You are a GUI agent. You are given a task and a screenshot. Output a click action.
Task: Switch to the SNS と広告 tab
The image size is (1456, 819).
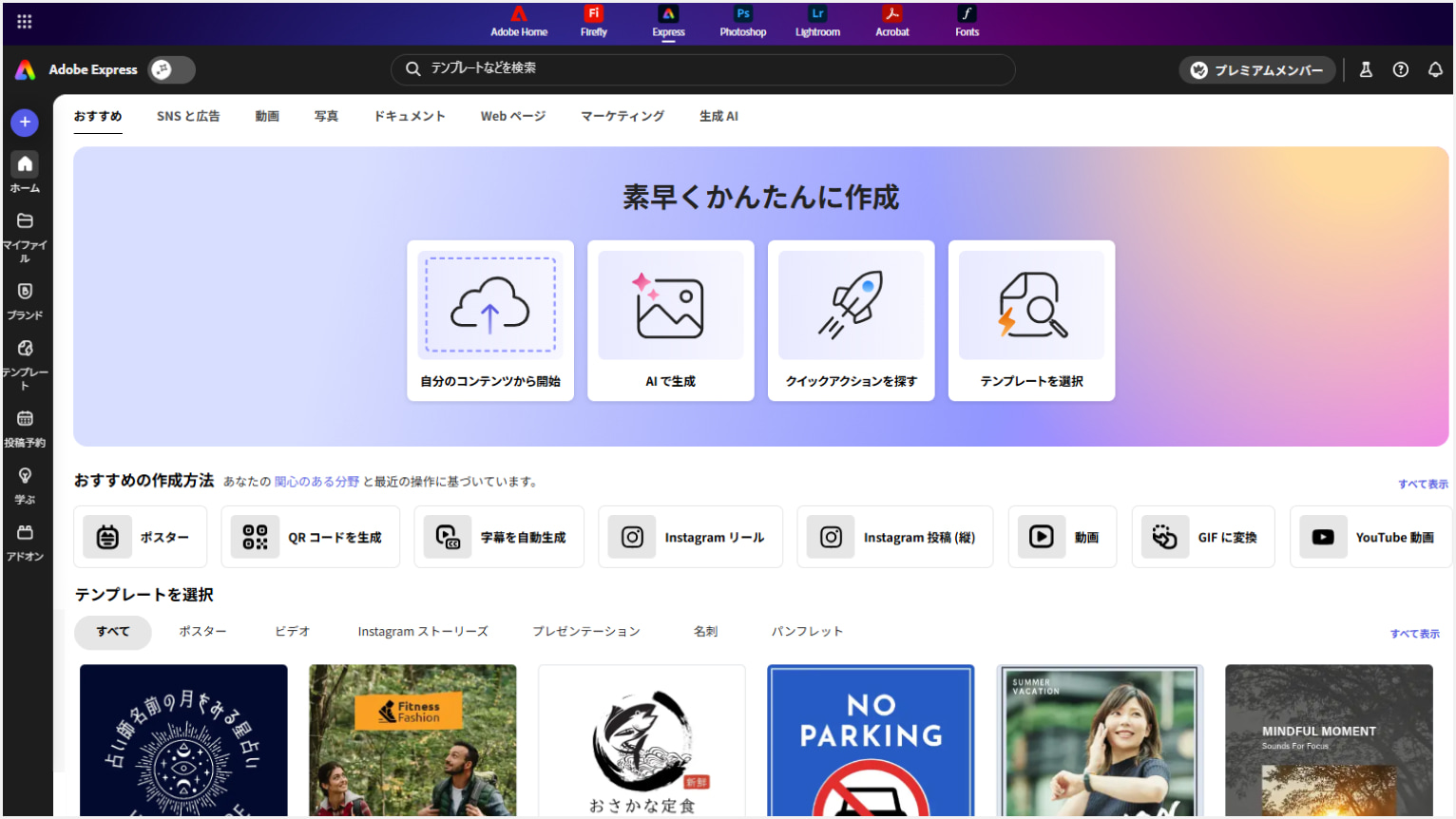[188, 115]
